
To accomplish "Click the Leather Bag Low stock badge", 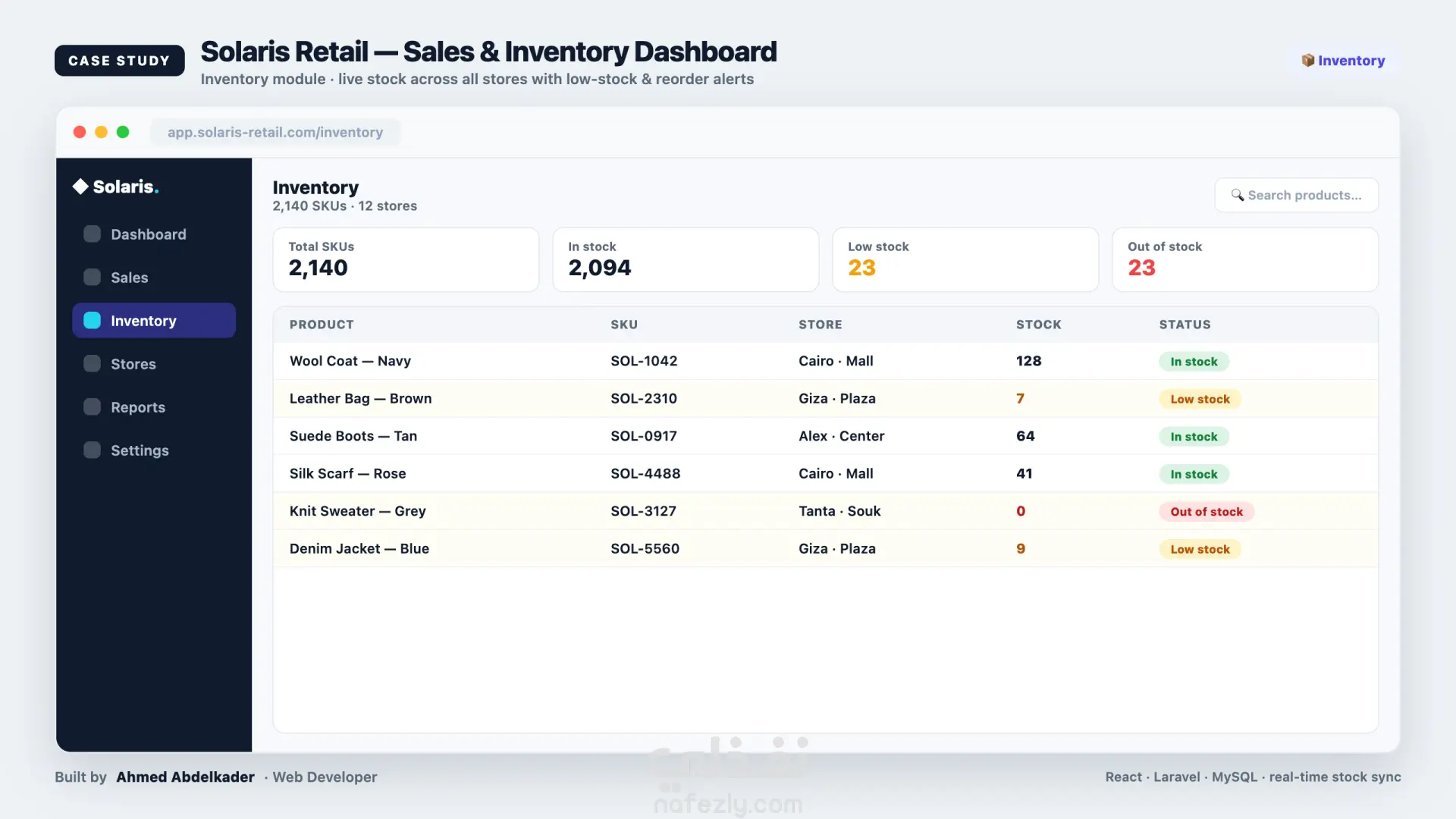I will coord(1200,399).
